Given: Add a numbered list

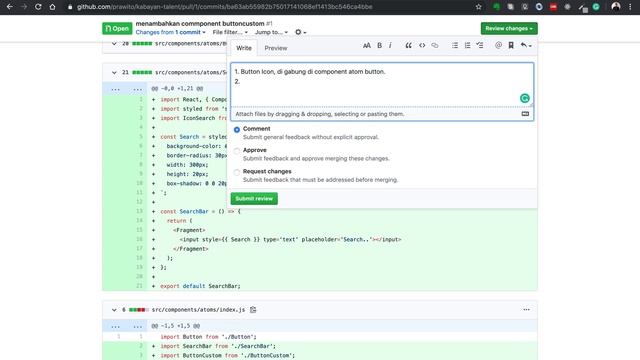Looking at the screenshot, I should pos(467,45).
